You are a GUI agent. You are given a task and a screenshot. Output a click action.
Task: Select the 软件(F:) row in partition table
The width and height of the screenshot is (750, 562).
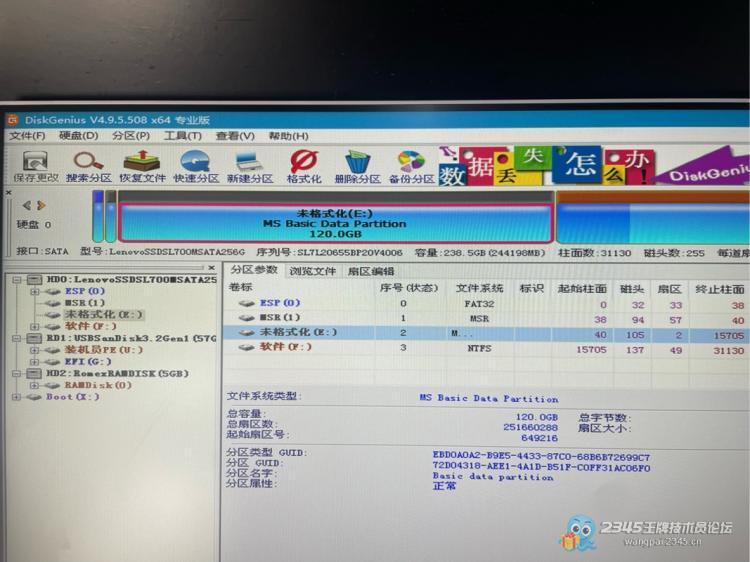(286, 348)
